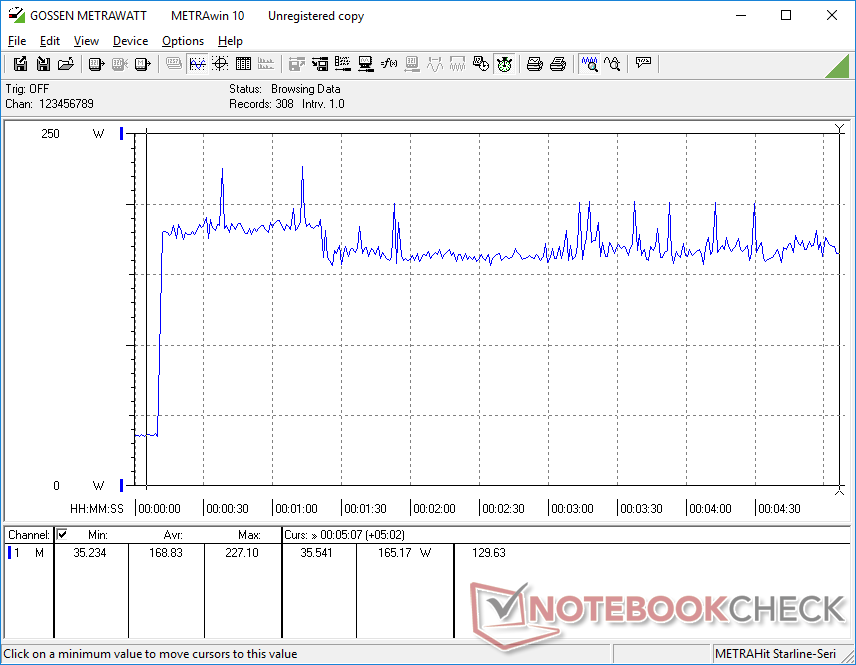Click the right cursor handle at chart bottom
This screenshot has height=665, width=856.
tap(840, 491)
